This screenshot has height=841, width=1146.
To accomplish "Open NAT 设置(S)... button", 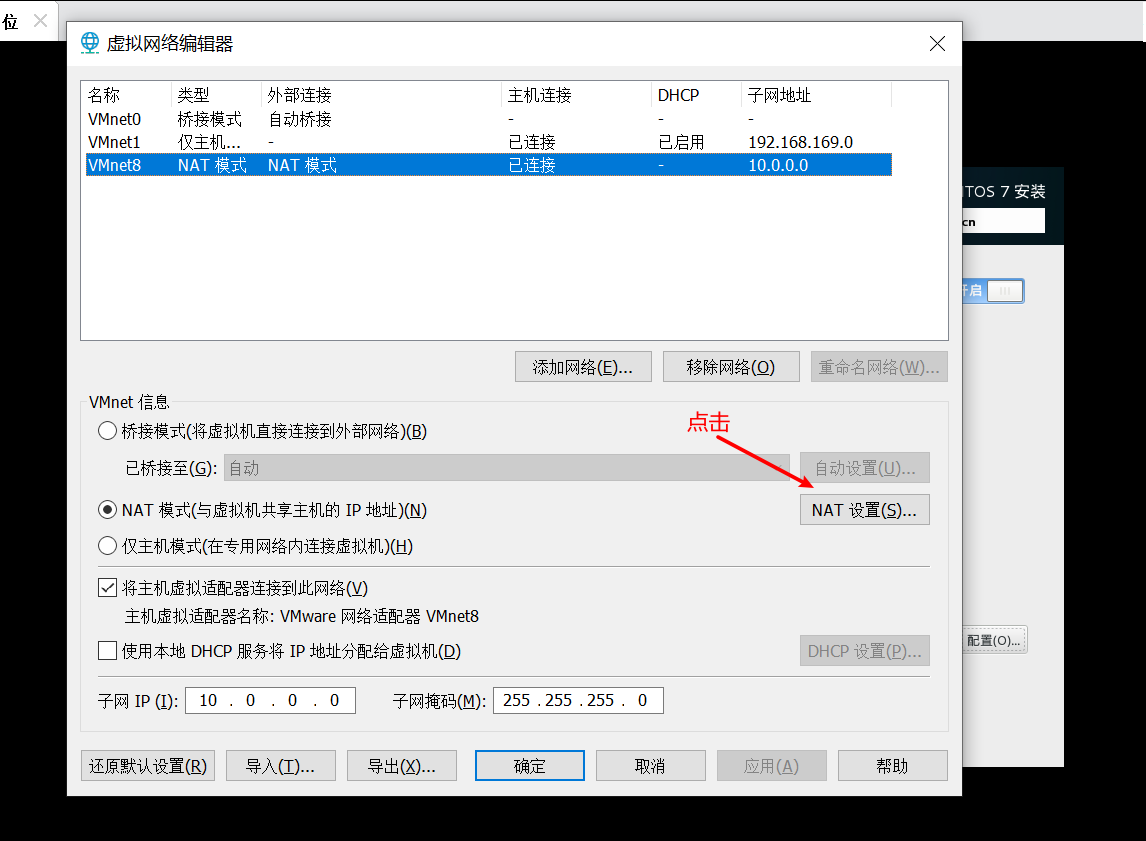I will point(865,510).
